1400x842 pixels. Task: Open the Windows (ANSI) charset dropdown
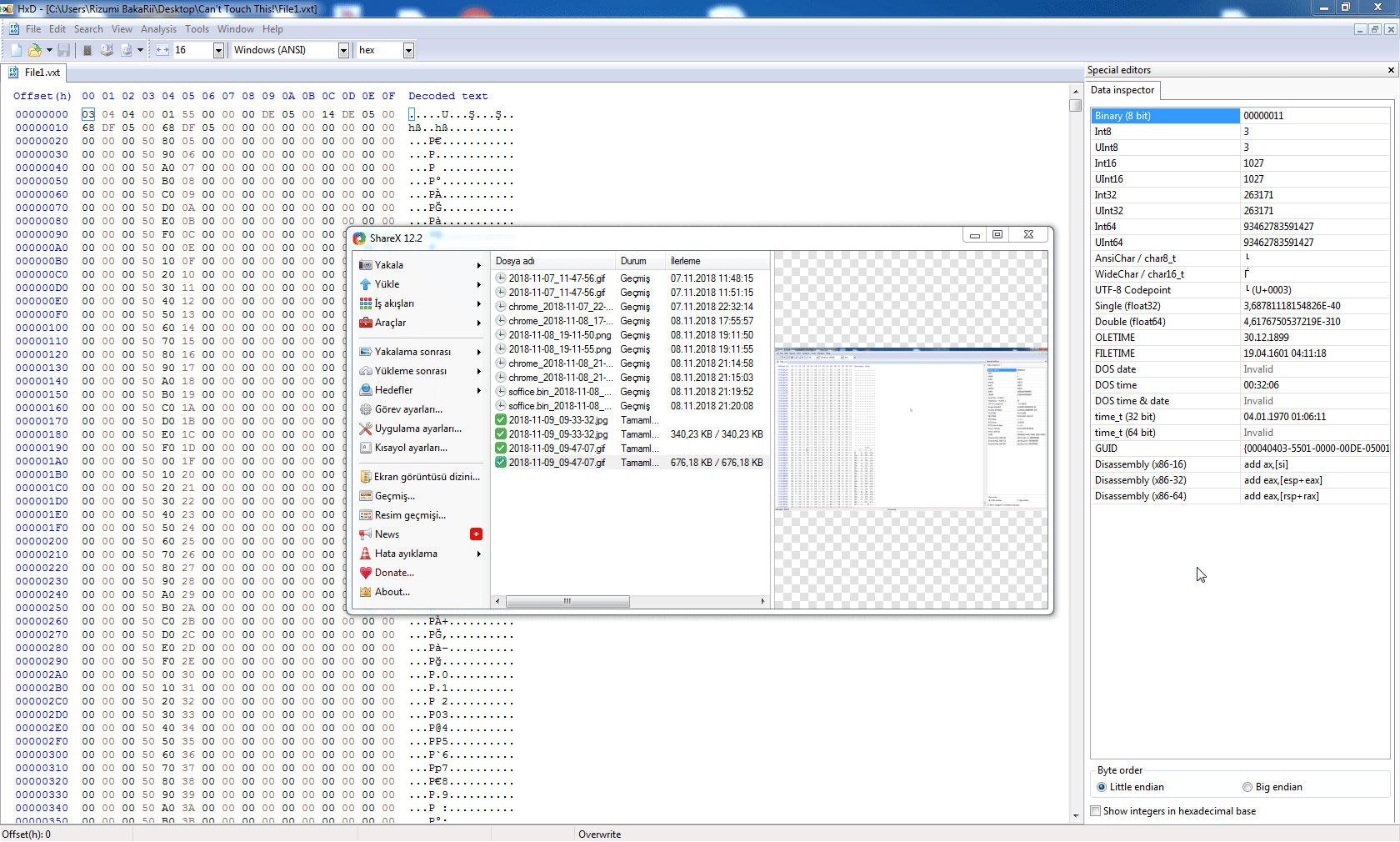pos(342,50)
